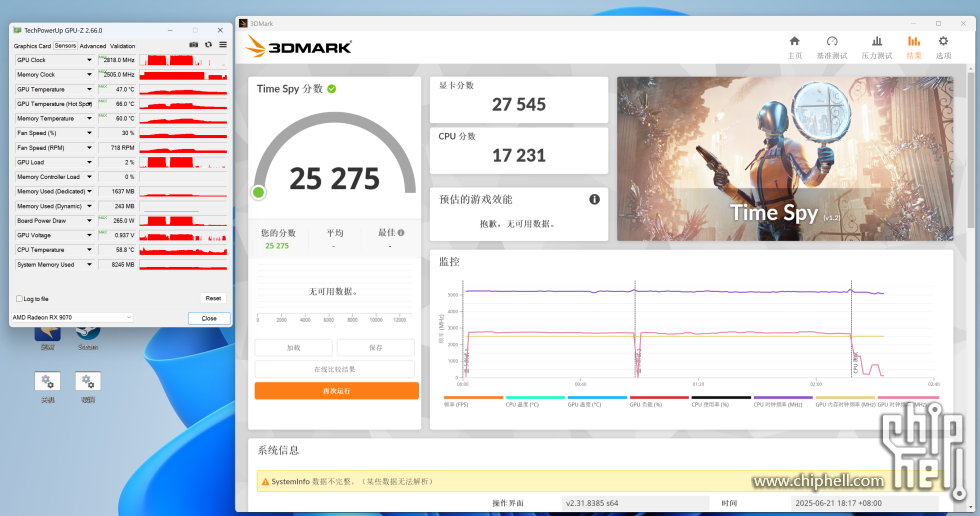Viewport: 980px width, 516px height.
Task: Open Fan Speed (RPM) sensor dropdown
Action: pos(89,147)
